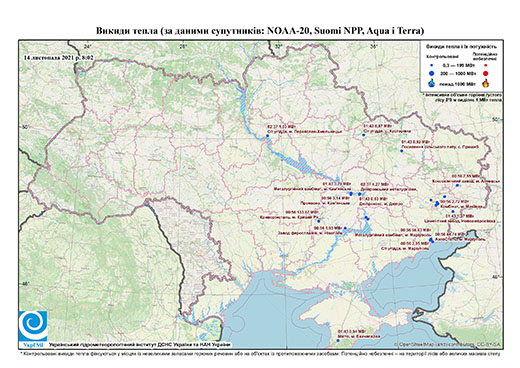Select the large blue circle legend symbol
Image resolution: width=520 pixels, height=368 pixels.
click(432, 73)
